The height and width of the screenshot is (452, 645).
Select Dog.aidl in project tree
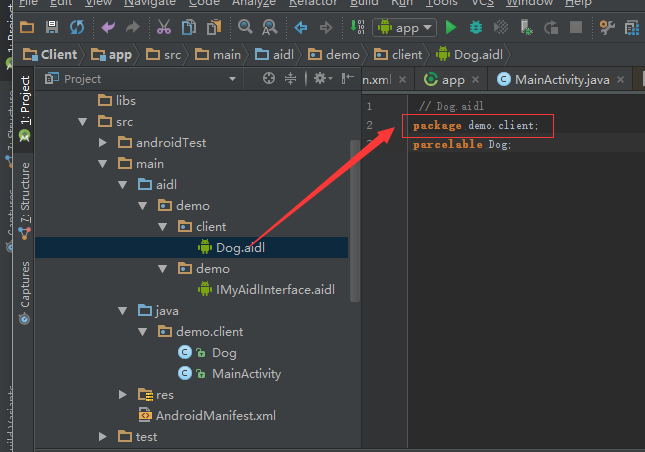pyautogui.click(x=191, y=248)
